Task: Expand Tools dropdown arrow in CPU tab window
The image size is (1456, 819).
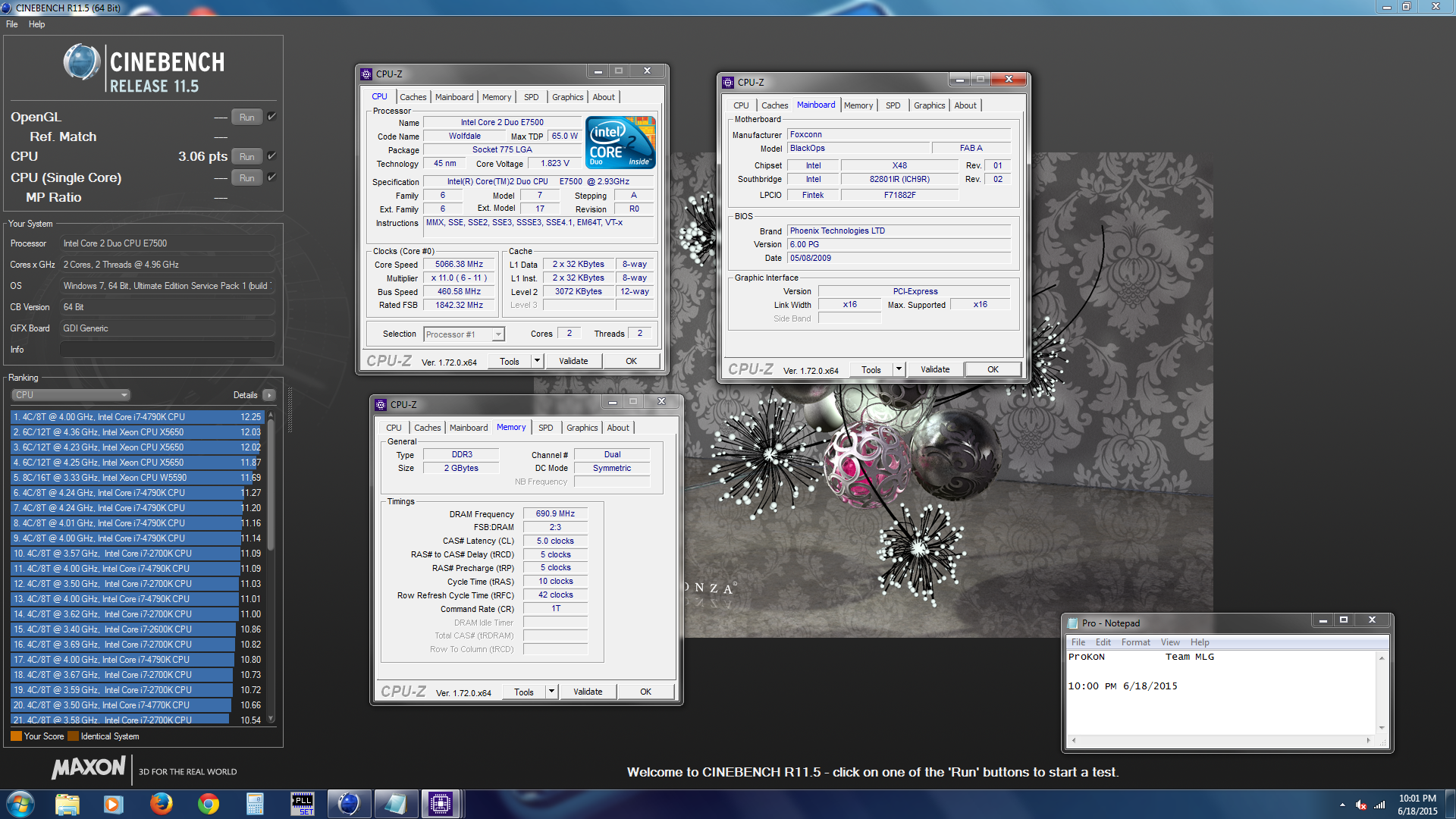Action: pyautogui.click(x=537, y=361)
